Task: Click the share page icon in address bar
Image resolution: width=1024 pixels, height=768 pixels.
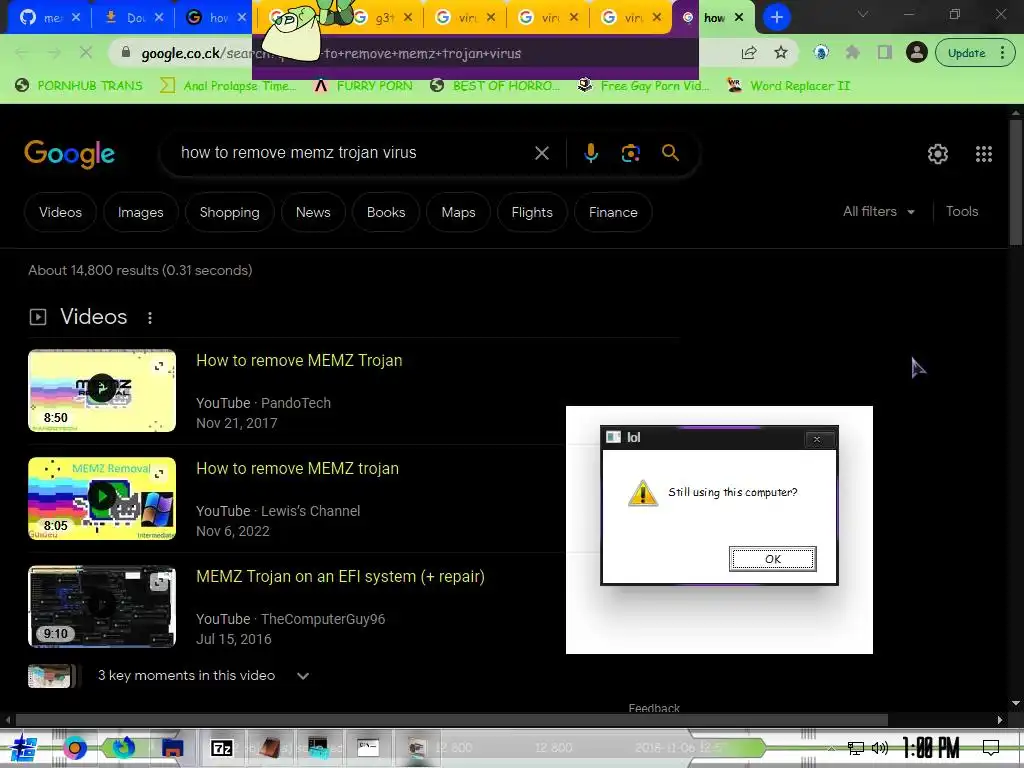Action: coord(749,53)
